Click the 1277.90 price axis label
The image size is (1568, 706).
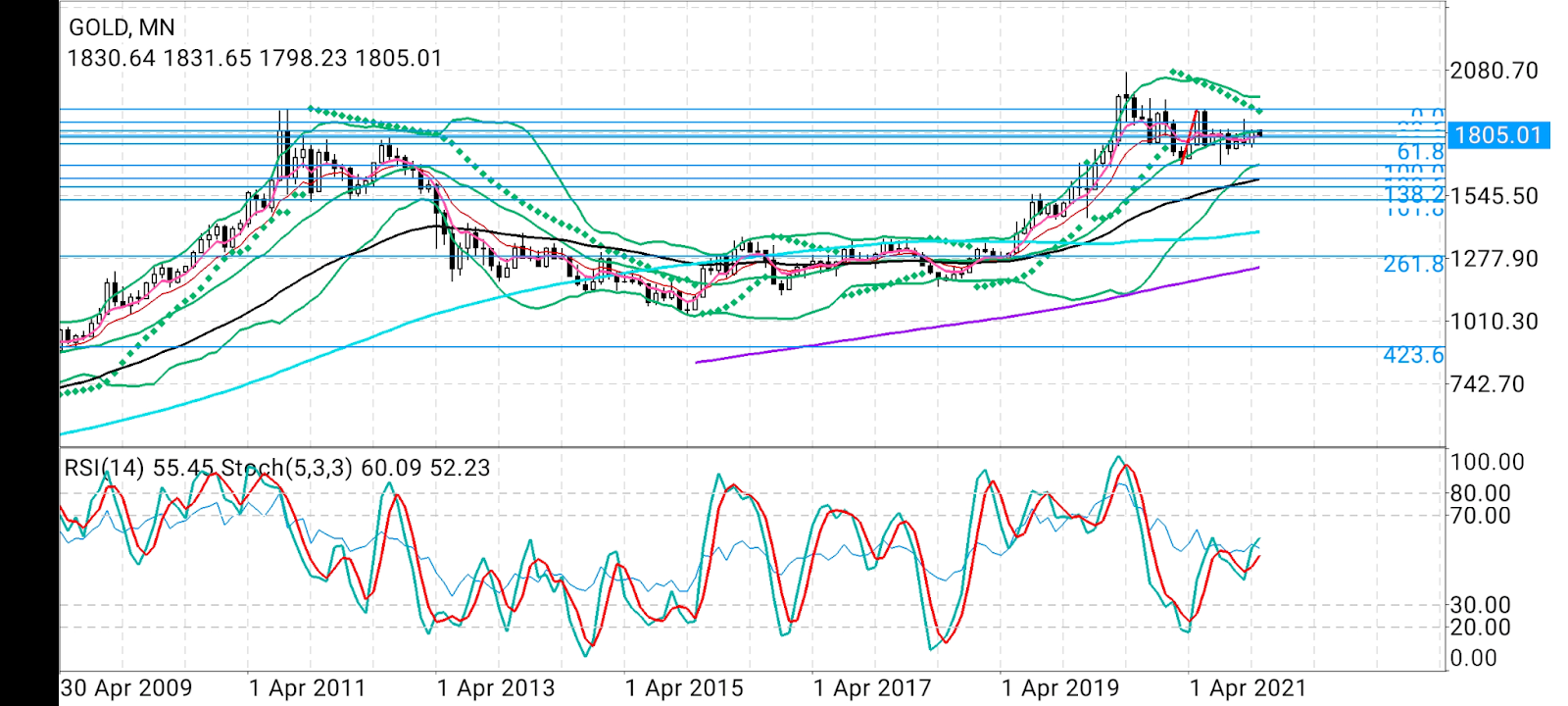click(1494, 259)
